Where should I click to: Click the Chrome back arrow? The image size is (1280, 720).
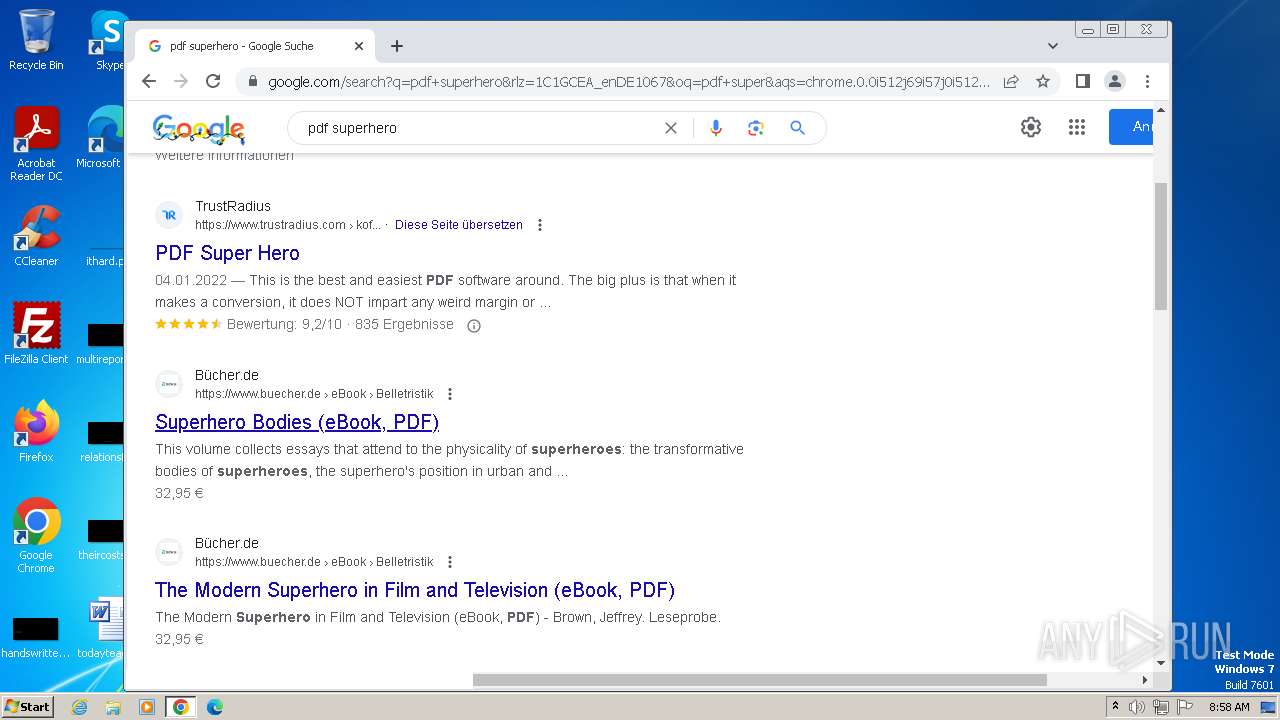pos(149,81)
